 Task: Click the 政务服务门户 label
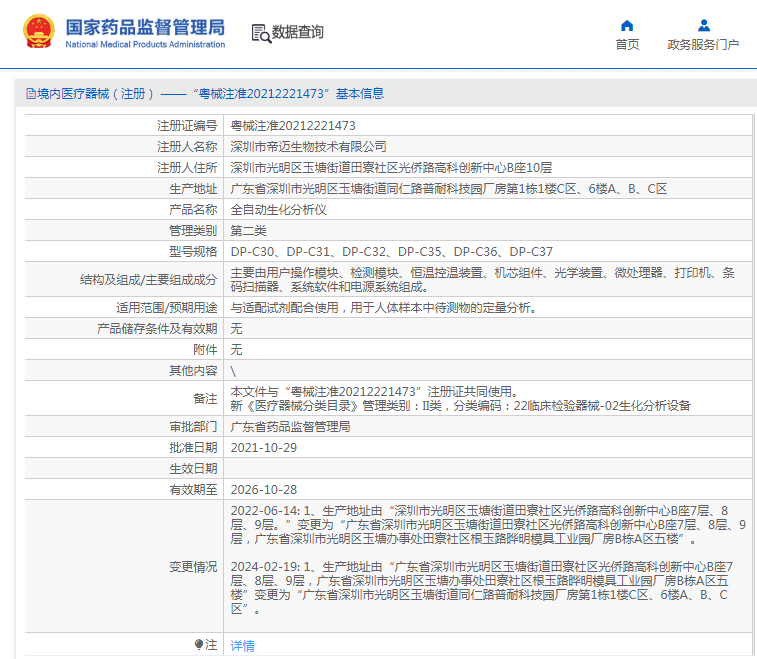coord(703,45)
